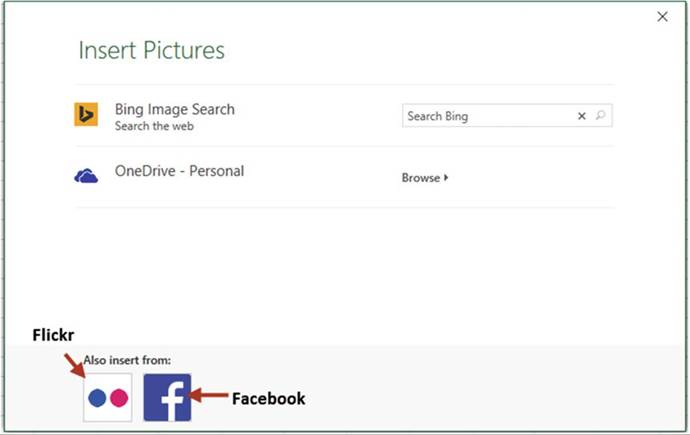Close the Insert Pictures dialog
The width and height of the screenshot is (690, 435).
[x=661, y=16]
